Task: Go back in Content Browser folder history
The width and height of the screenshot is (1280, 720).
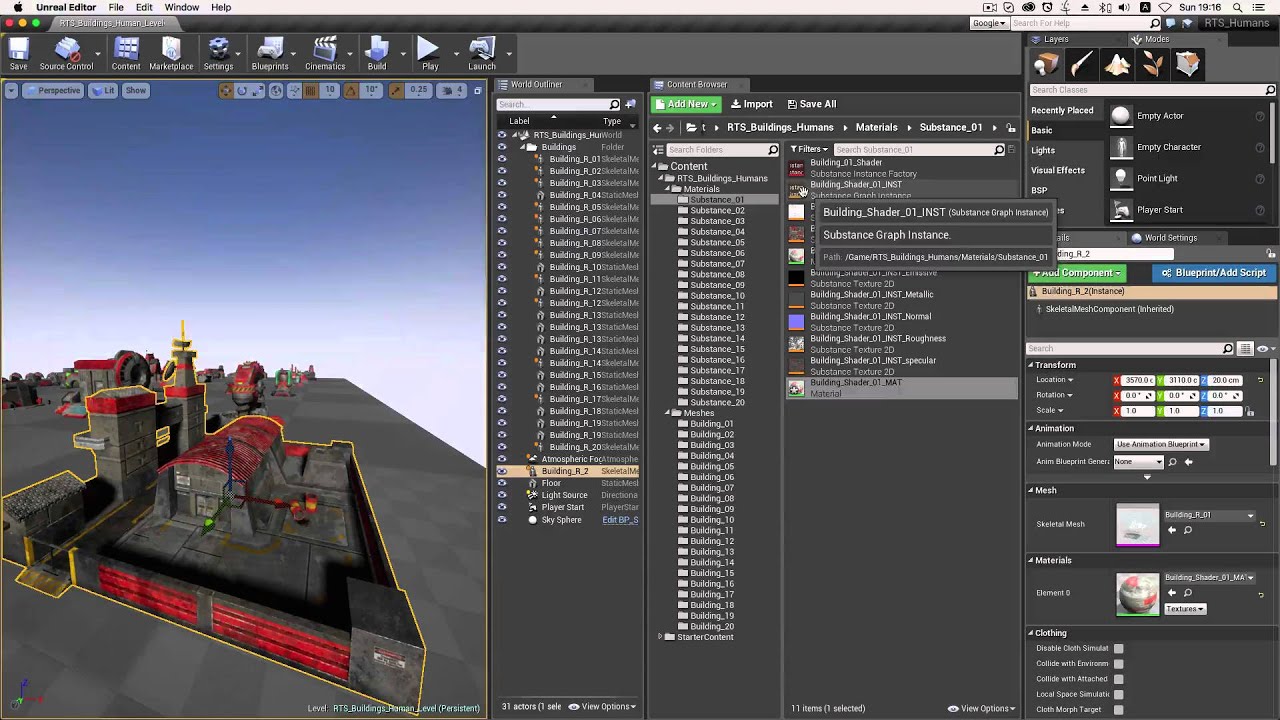Action: [657, 128]
